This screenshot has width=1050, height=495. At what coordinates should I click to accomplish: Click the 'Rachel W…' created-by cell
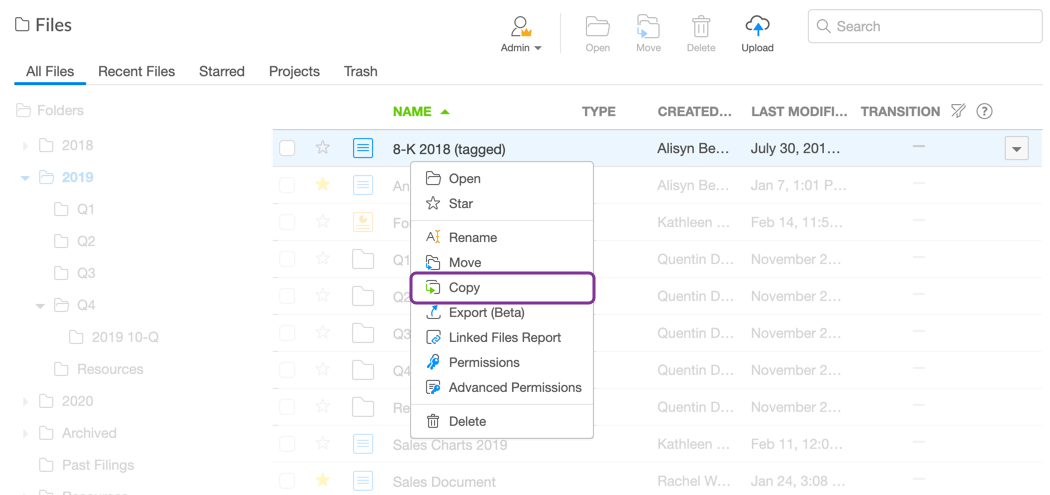[x=694, y=481]
